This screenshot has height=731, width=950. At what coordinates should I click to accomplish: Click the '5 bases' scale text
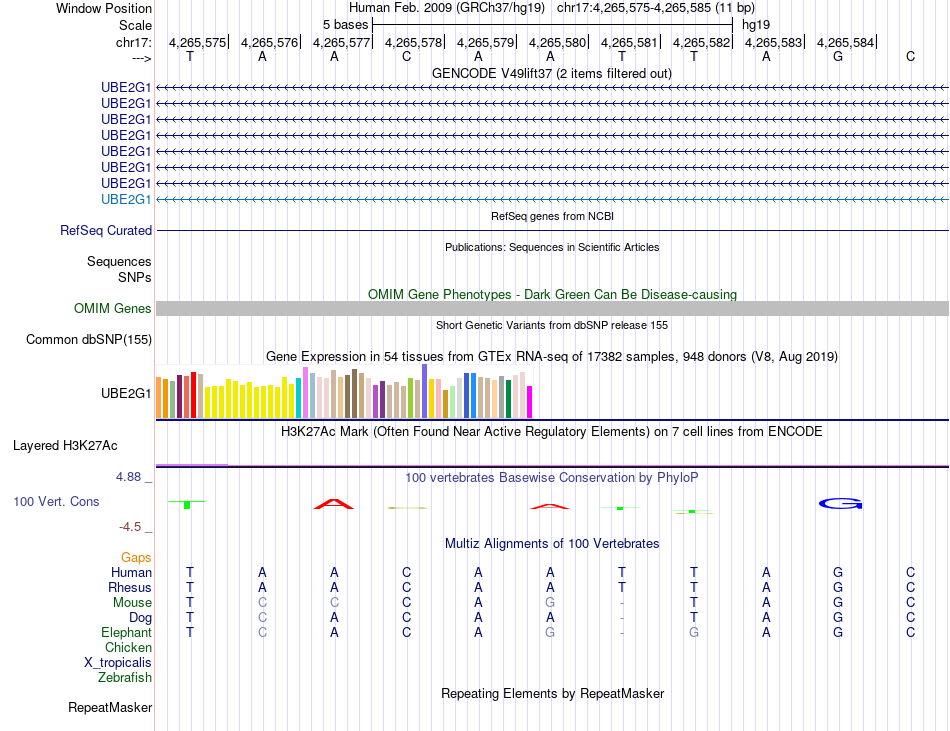coord(345,25)
